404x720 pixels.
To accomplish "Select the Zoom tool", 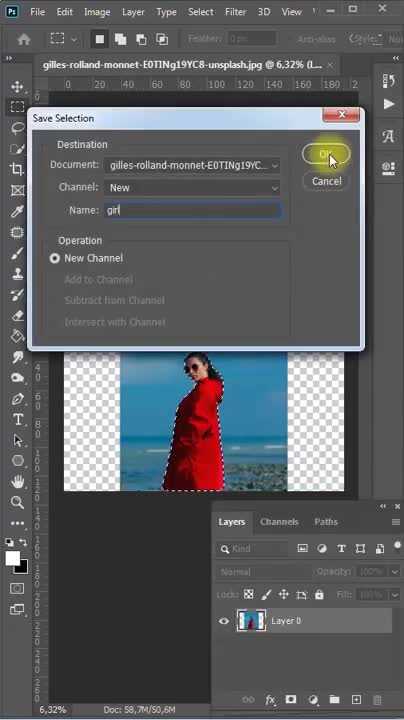I will pyautogui.click(x=17, y=502).
